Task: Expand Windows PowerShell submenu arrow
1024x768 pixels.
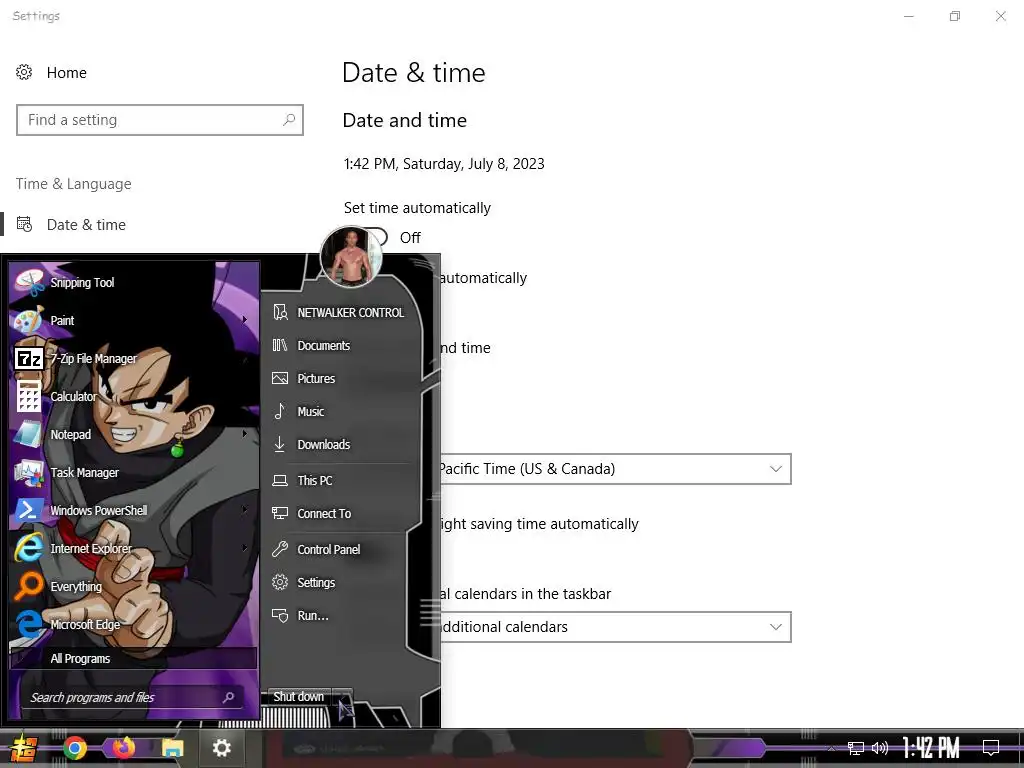Action: (245, 509)
